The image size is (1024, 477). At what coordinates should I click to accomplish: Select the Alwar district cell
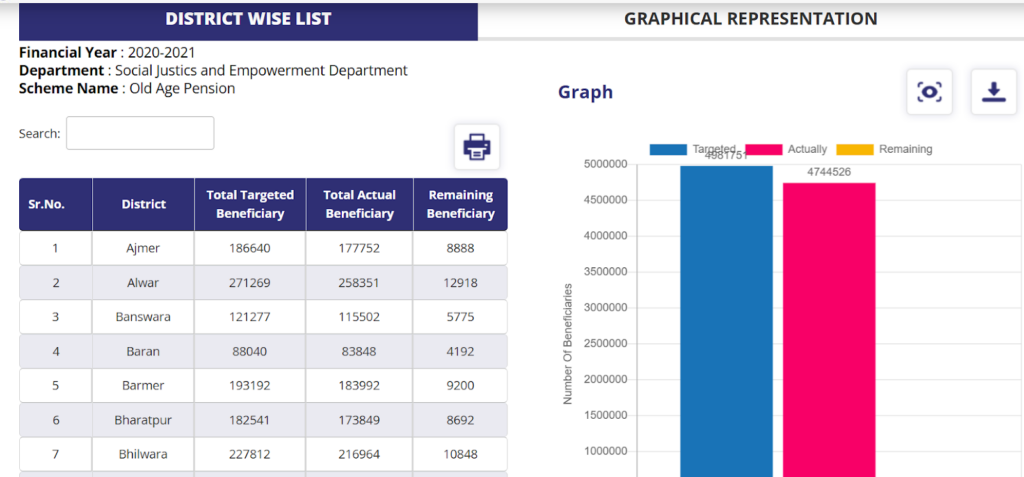(x=144, y=283)
